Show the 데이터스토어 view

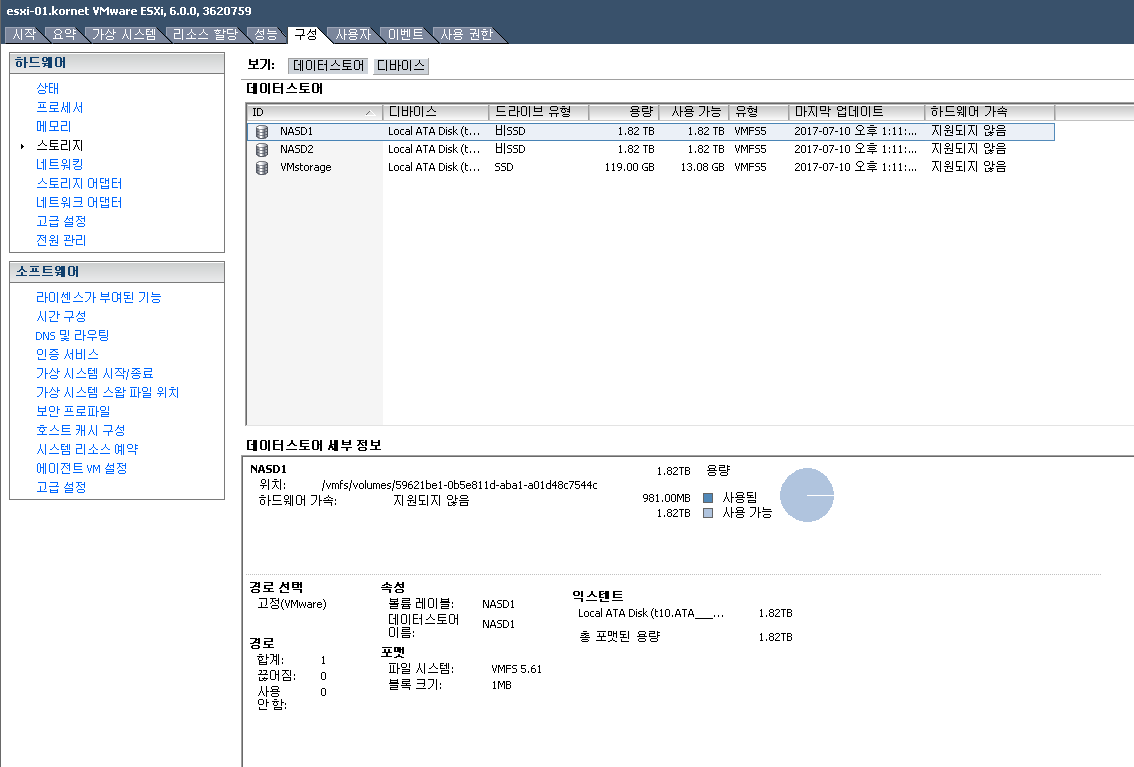tap(328, 66)
